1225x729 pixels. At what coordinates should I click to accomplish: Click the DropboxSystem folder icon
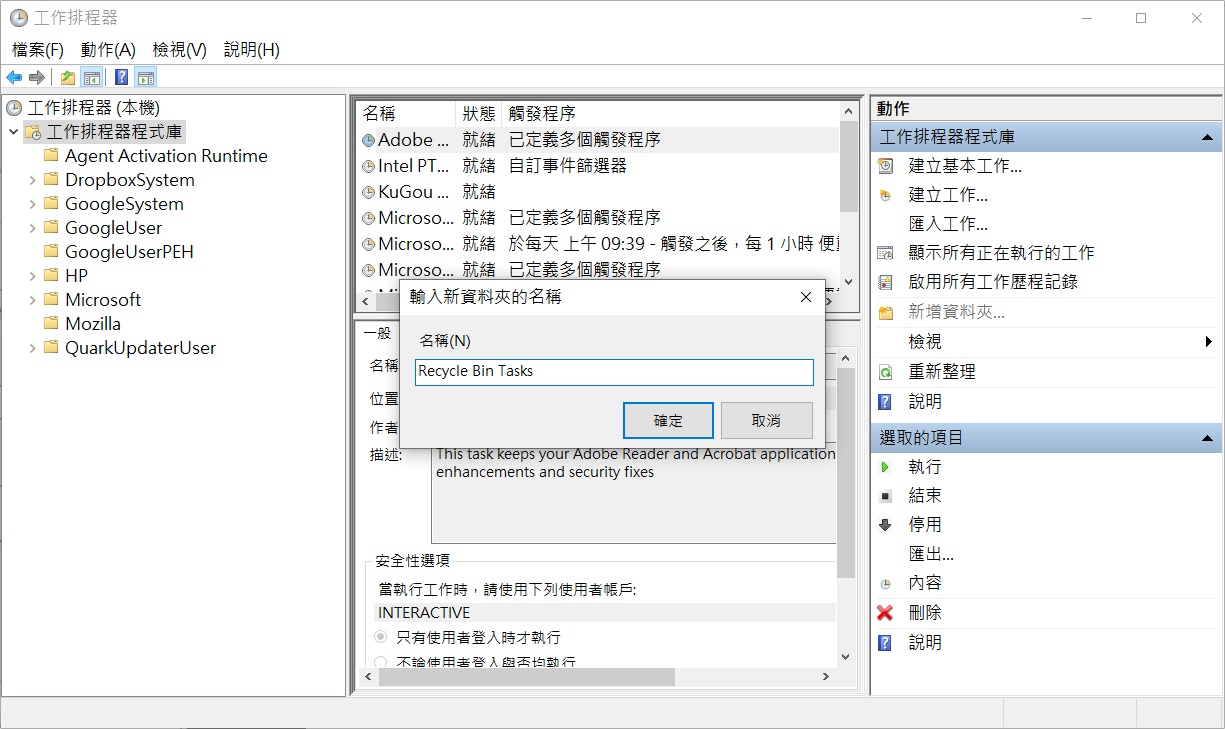tap(52, 180)
